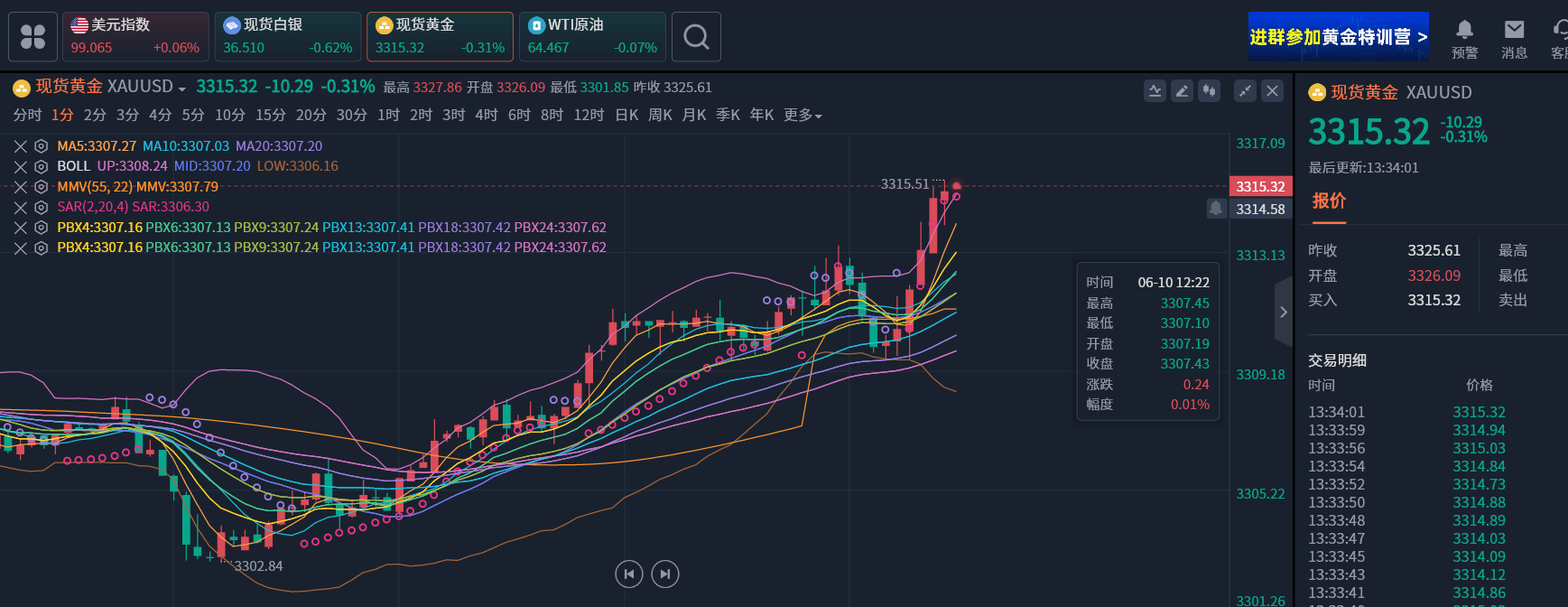This screenshot has height=607, width=1568.
Task: Open settings gear for SAR indicator
Action: (41, 207)
